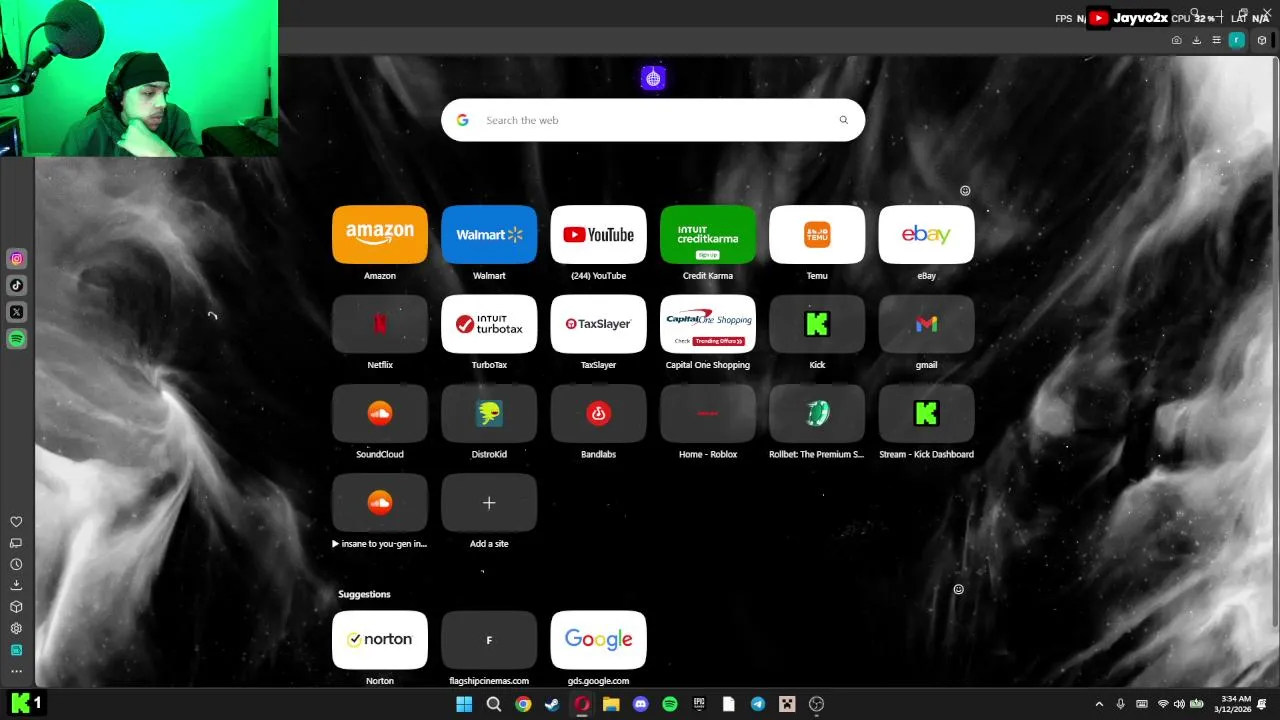Open the Credit Karma tile

708,234
